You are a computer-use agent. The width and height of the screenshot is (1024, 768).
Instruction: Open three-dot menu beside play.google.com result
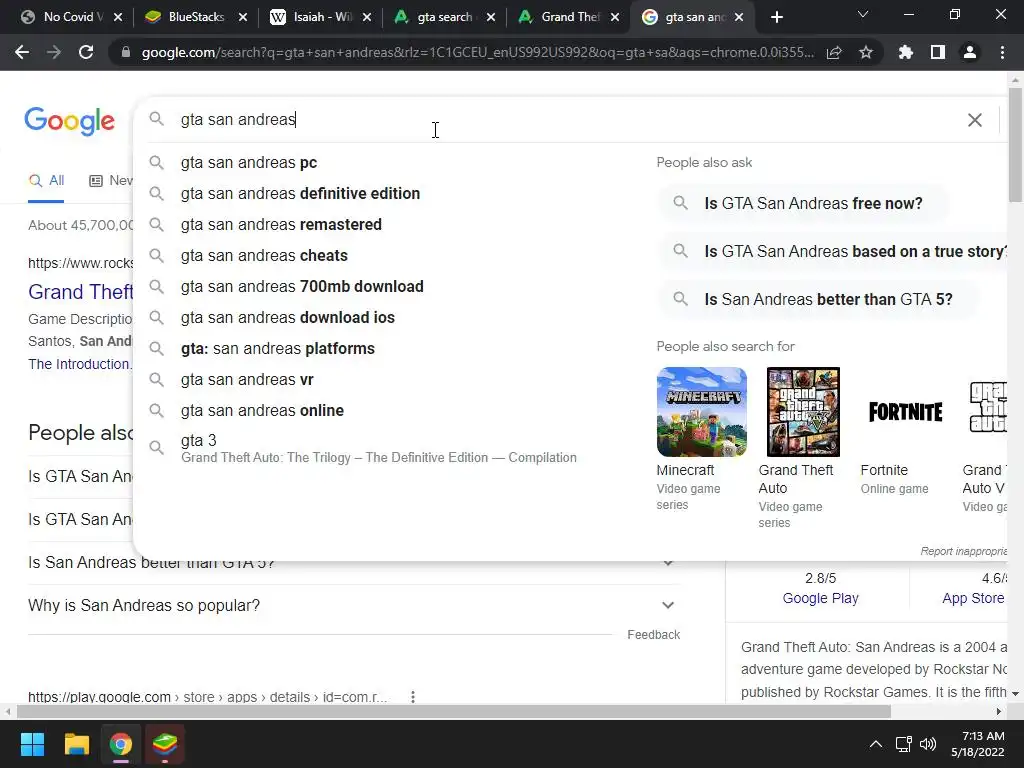(x=413, y=697)
